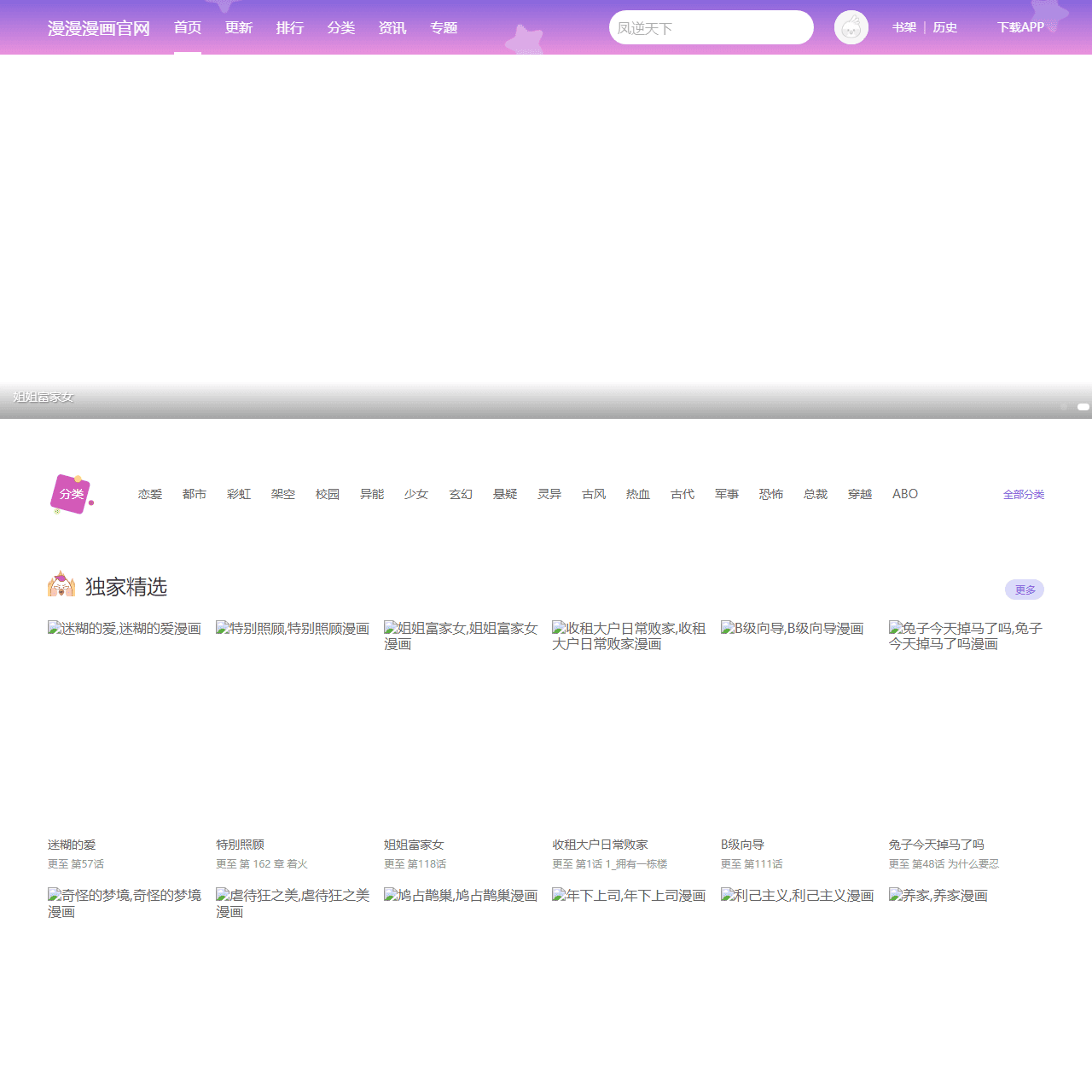Open the B级向导 cover thumbnail
This screenshot has width=1092, height=1092.
(798, 724)
